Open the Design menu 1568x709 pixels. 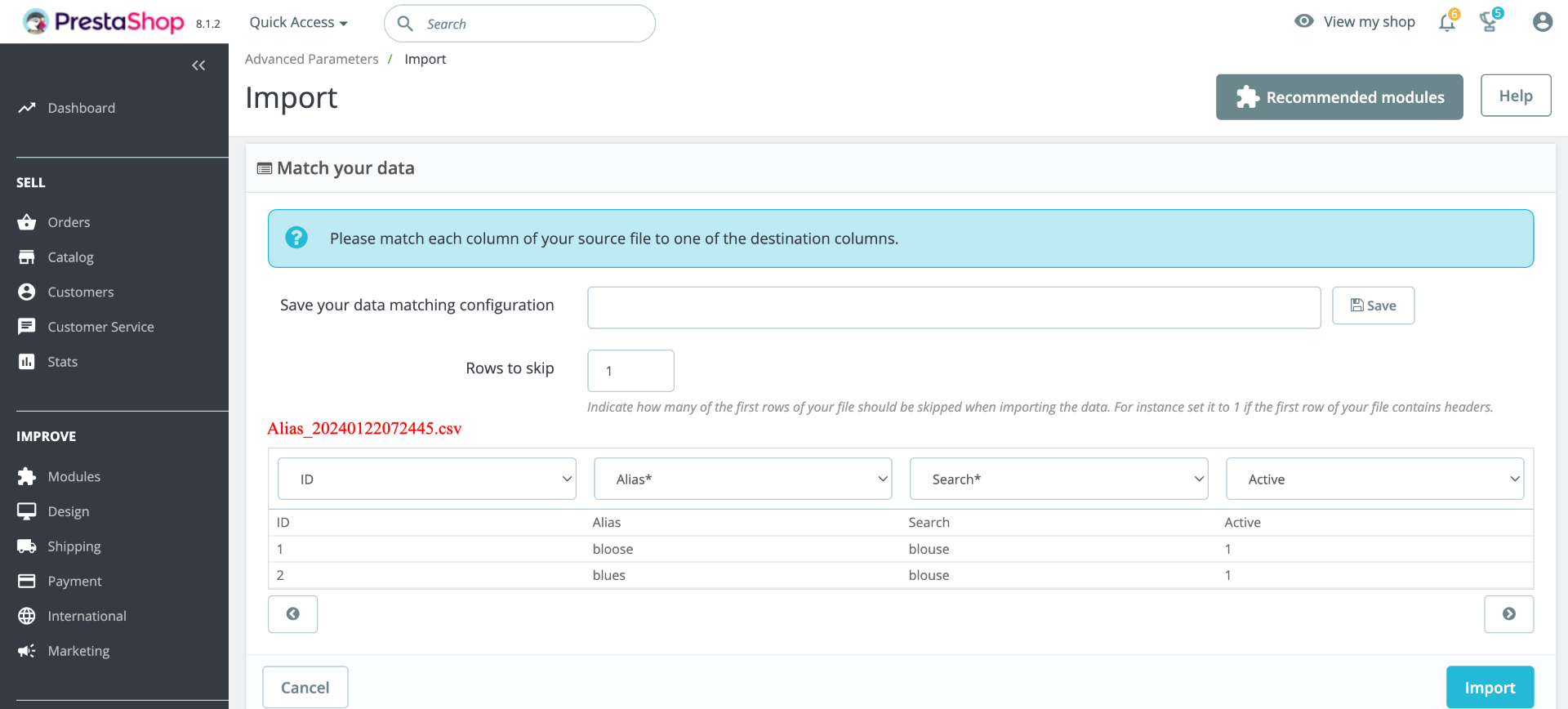(x=69, y=511)
